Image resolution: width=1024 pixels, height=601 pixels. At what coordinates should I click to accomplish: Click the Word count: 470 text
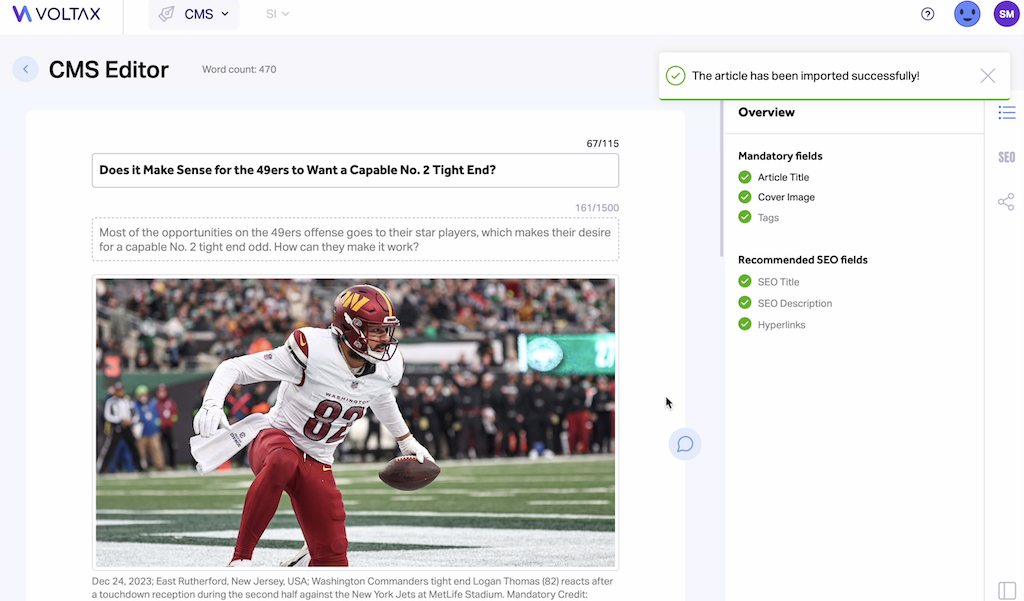[x=239, y=69]
